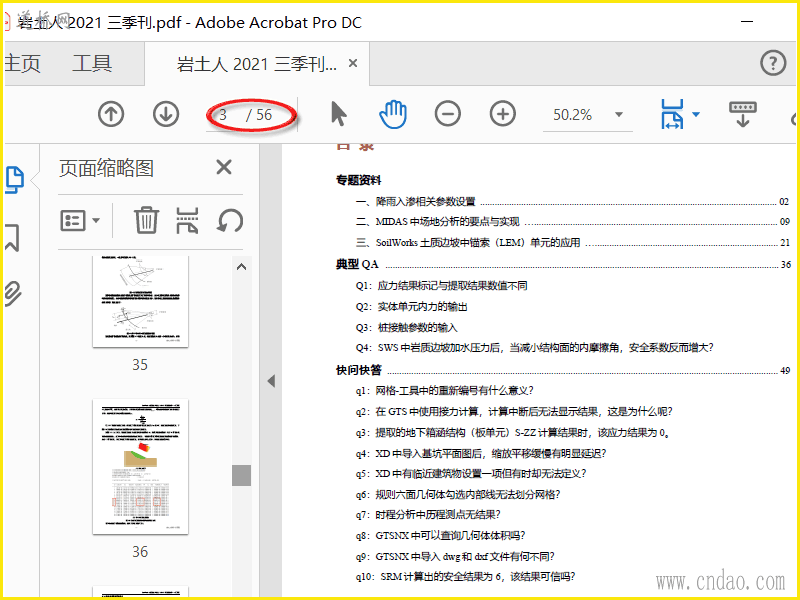Click q1: 网格-工具中的重新编号有什么意义
This screenshot has width=800, height=600.
(444, 390)
